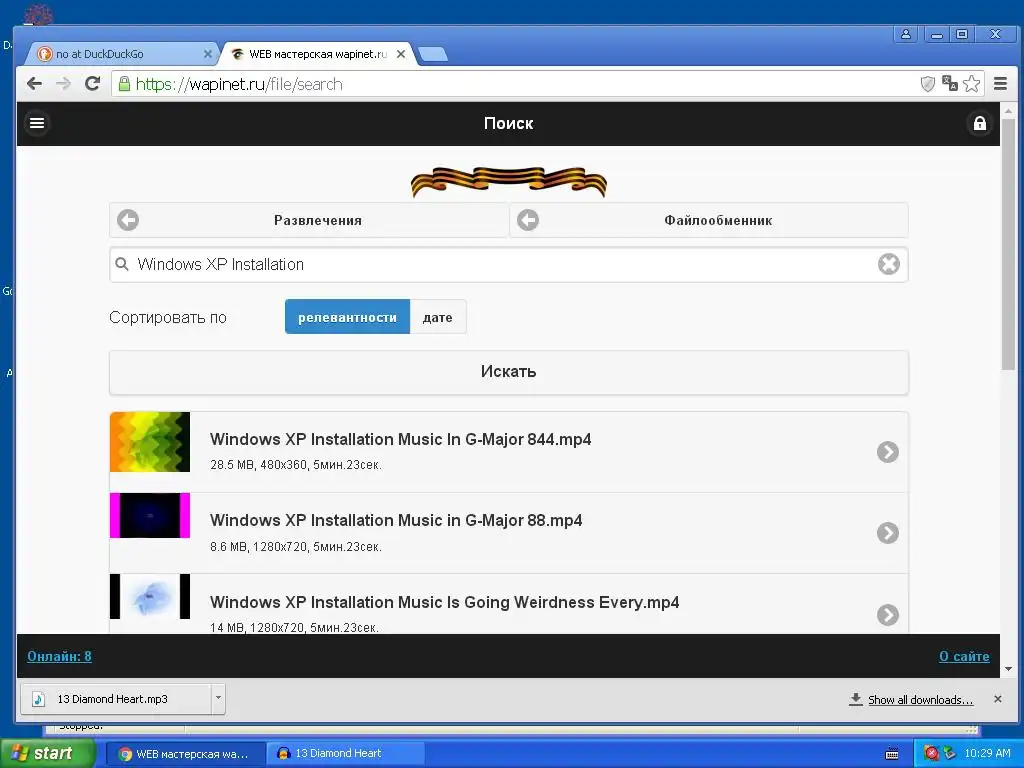Click the download arrow icon beside Show all downloads
Screen dimensions: 1024x768
(x=856, y=699)
